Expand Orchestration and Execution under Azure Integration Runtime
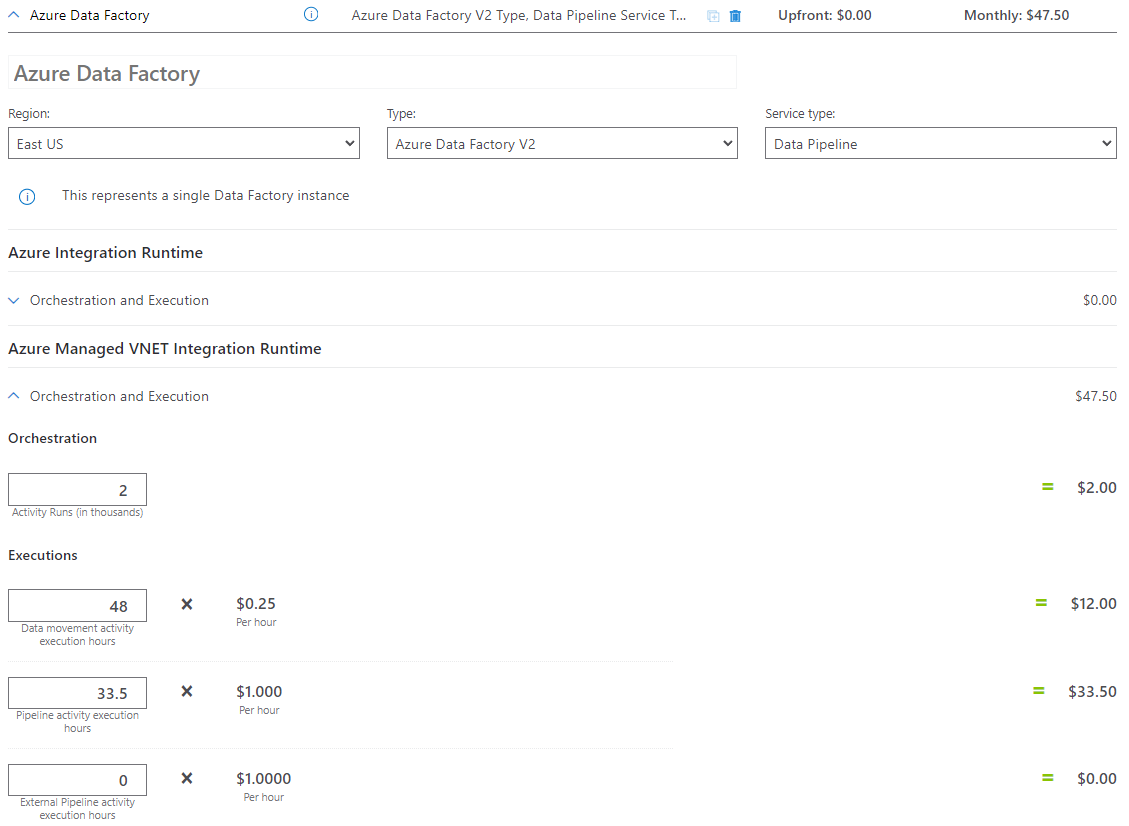This screenshot has width=1129, height=826. pyautogui.click(x=14, y=300)
